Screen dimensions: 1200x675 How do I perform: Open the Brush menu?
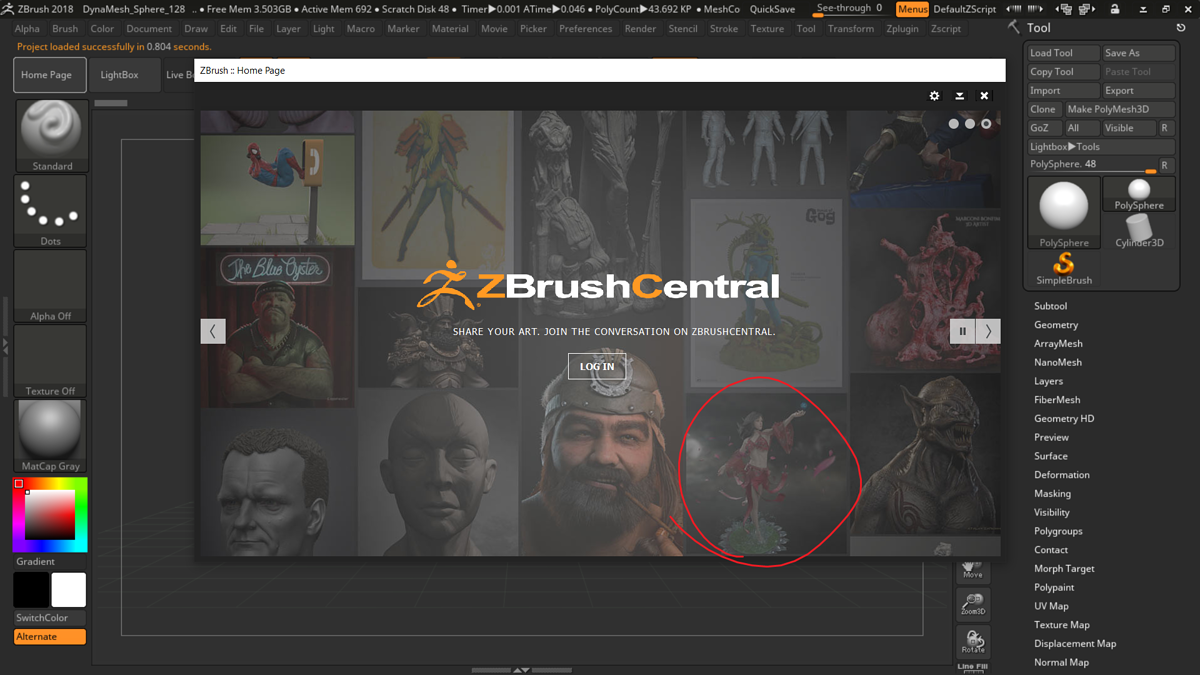(65, 29)
